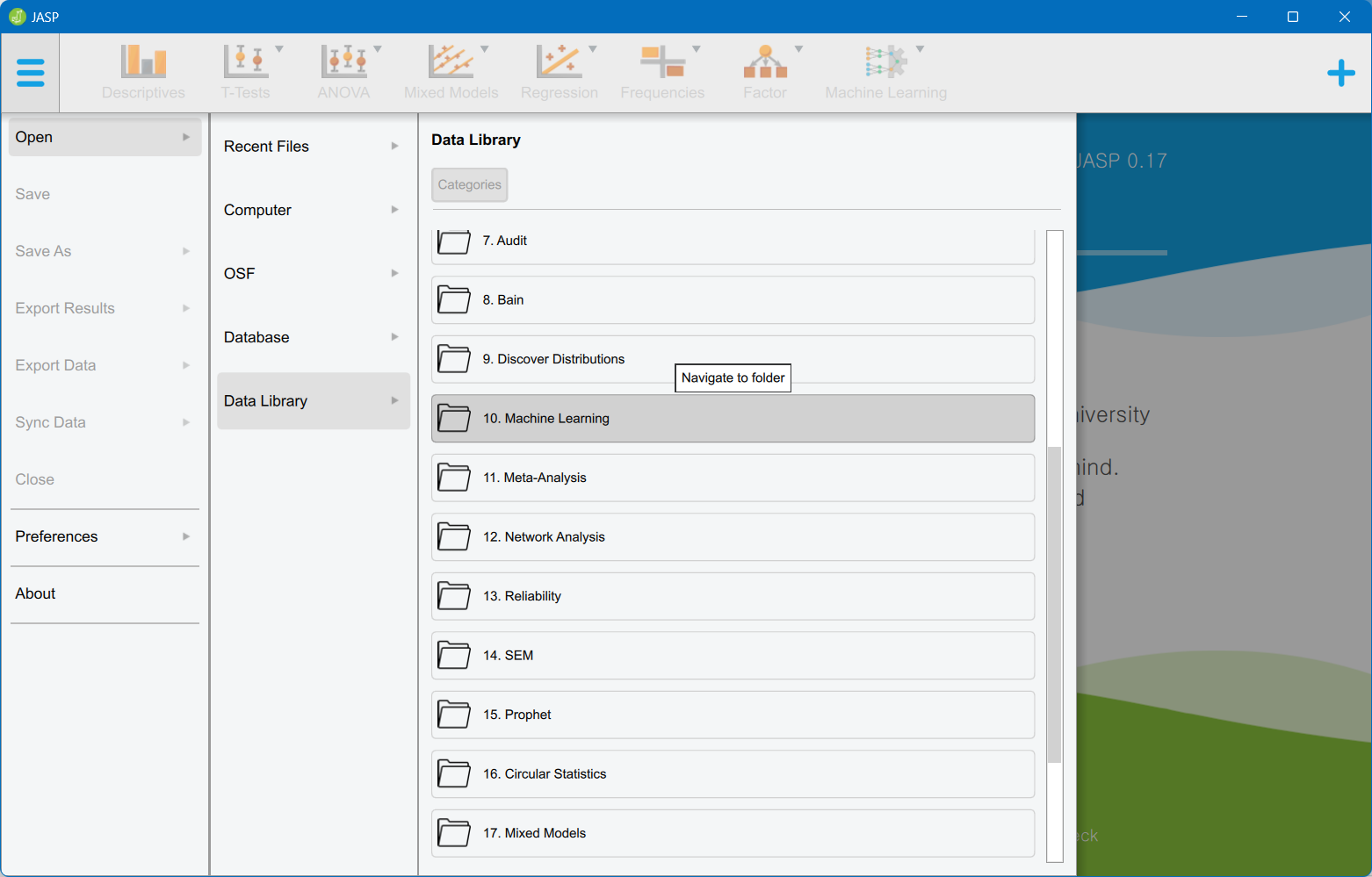Open the Frequencies module icon

(662, 61)
